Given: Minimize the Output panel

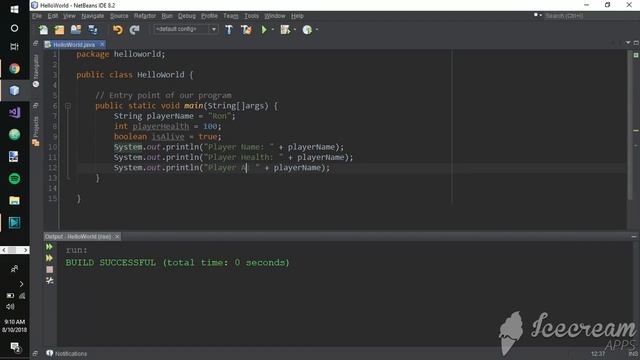Looking at the screenshot, I should click(x=634, y=236).
